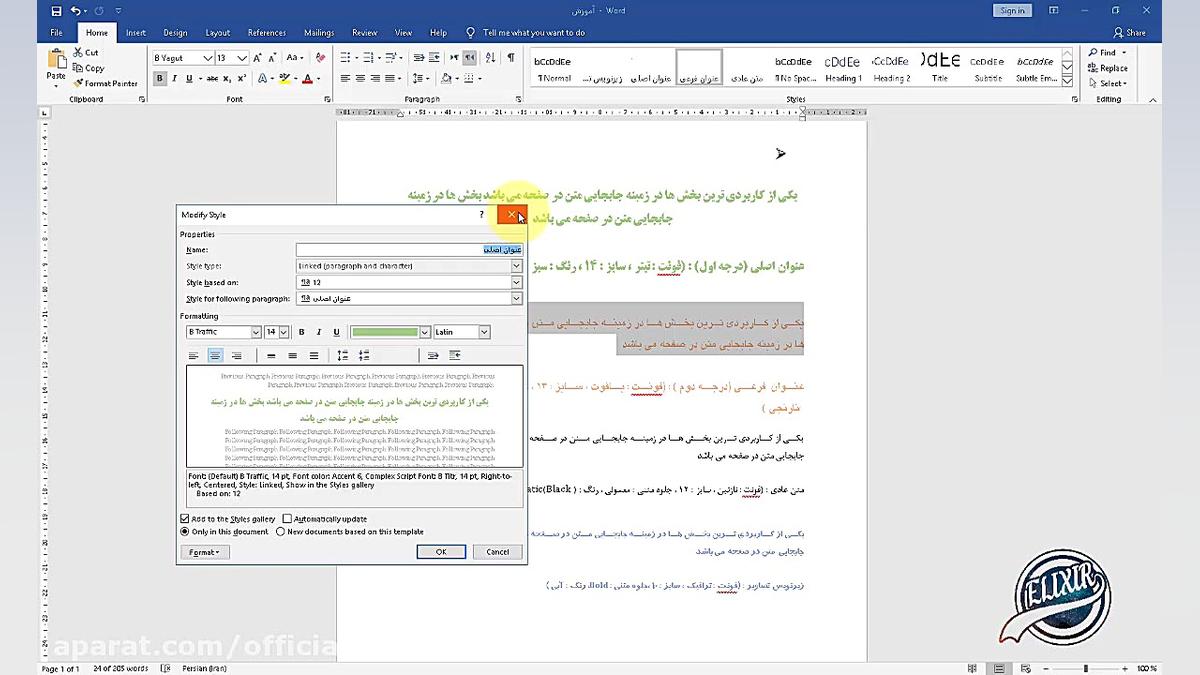1200x675 pixels.
Task: Switch to the Mailings tab
Action: pos(319,32)
